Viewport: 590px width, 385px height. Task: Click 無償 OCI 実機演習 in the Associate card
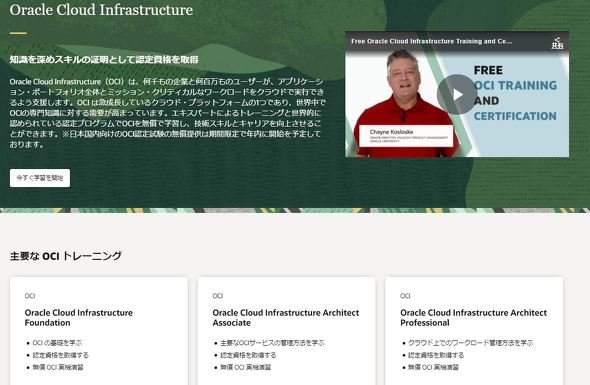pyautogui.click(x=245, y=367)
